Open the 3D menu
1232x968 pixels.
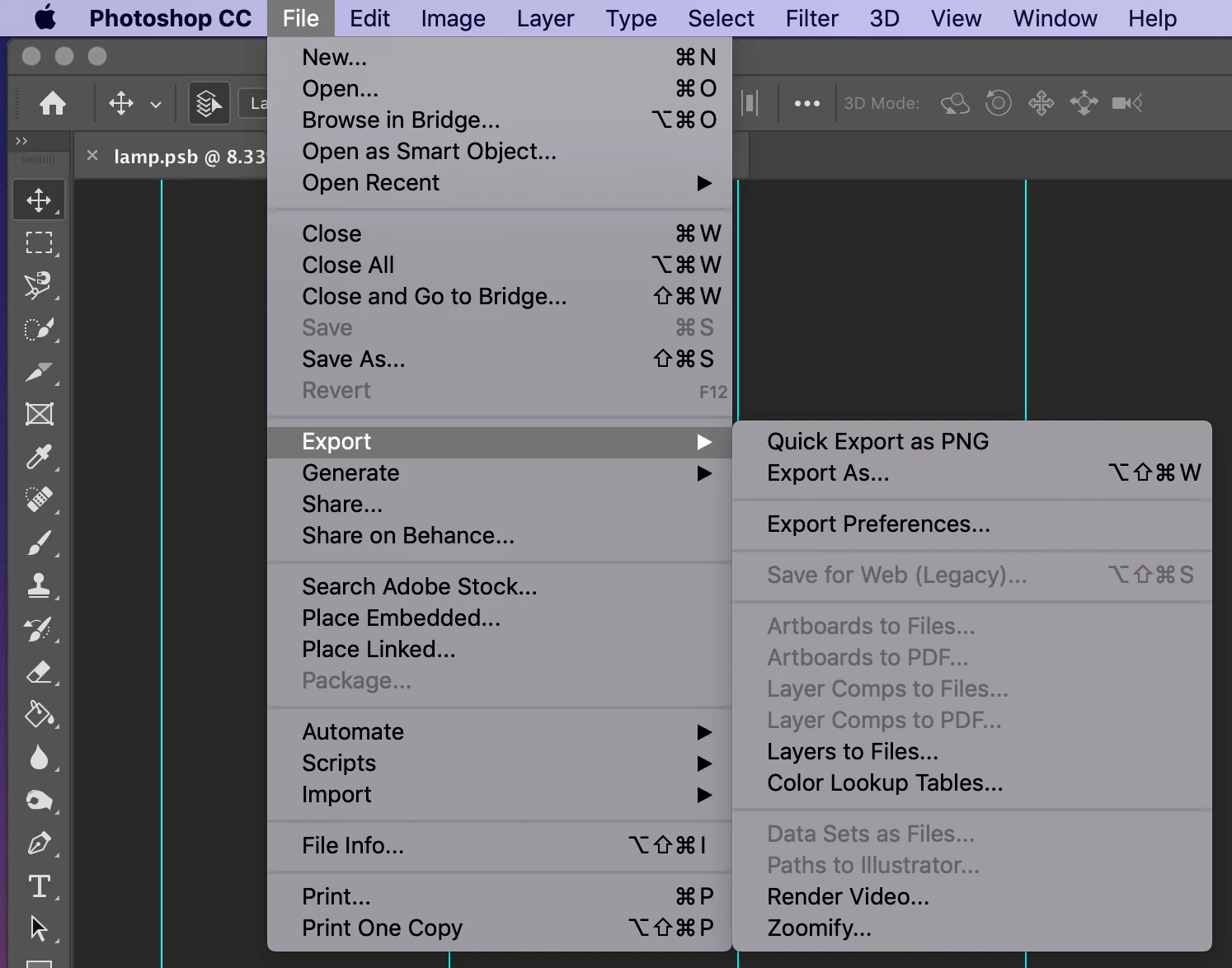(x=884, y=18)
